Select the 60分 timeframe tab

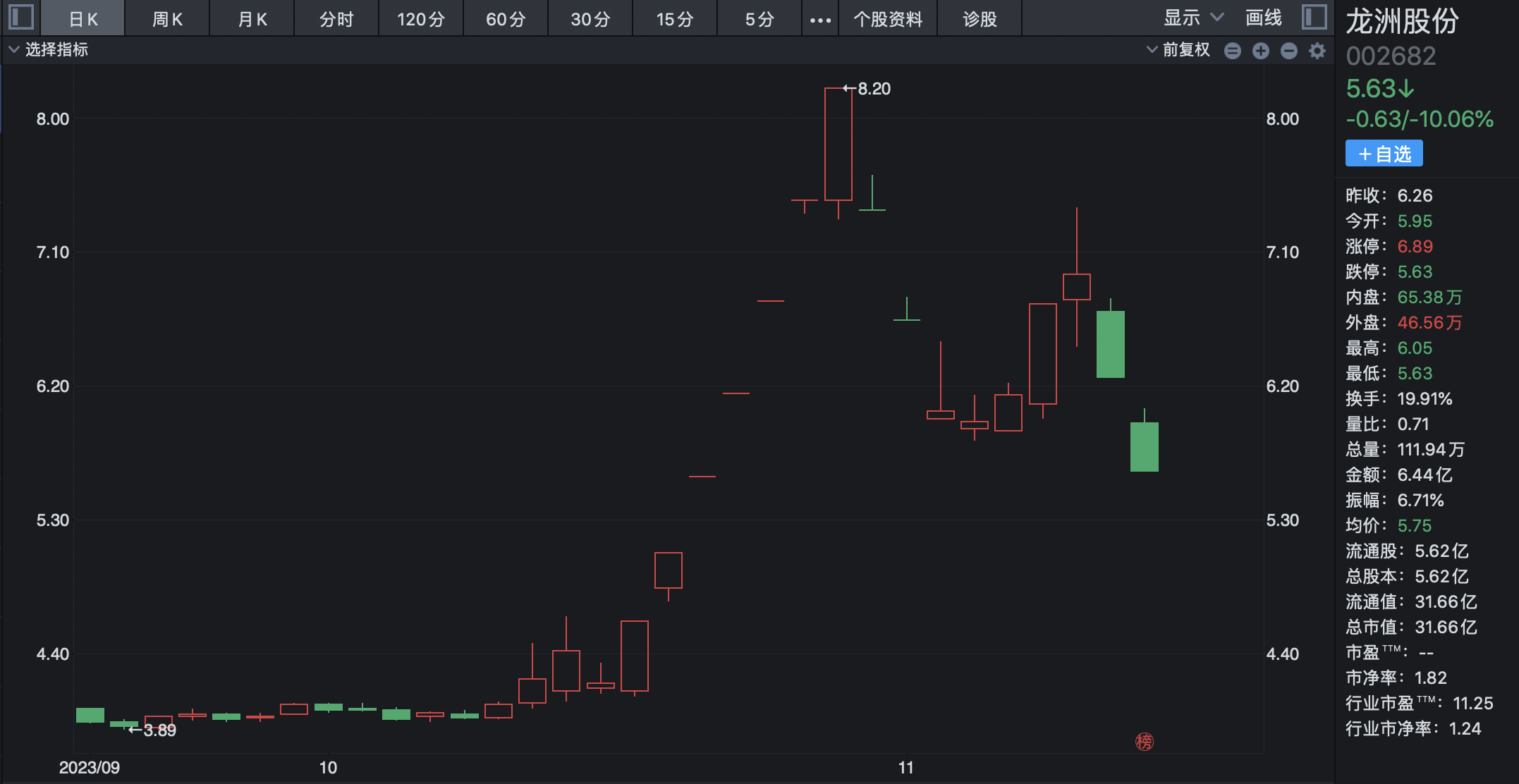point(506,19)
